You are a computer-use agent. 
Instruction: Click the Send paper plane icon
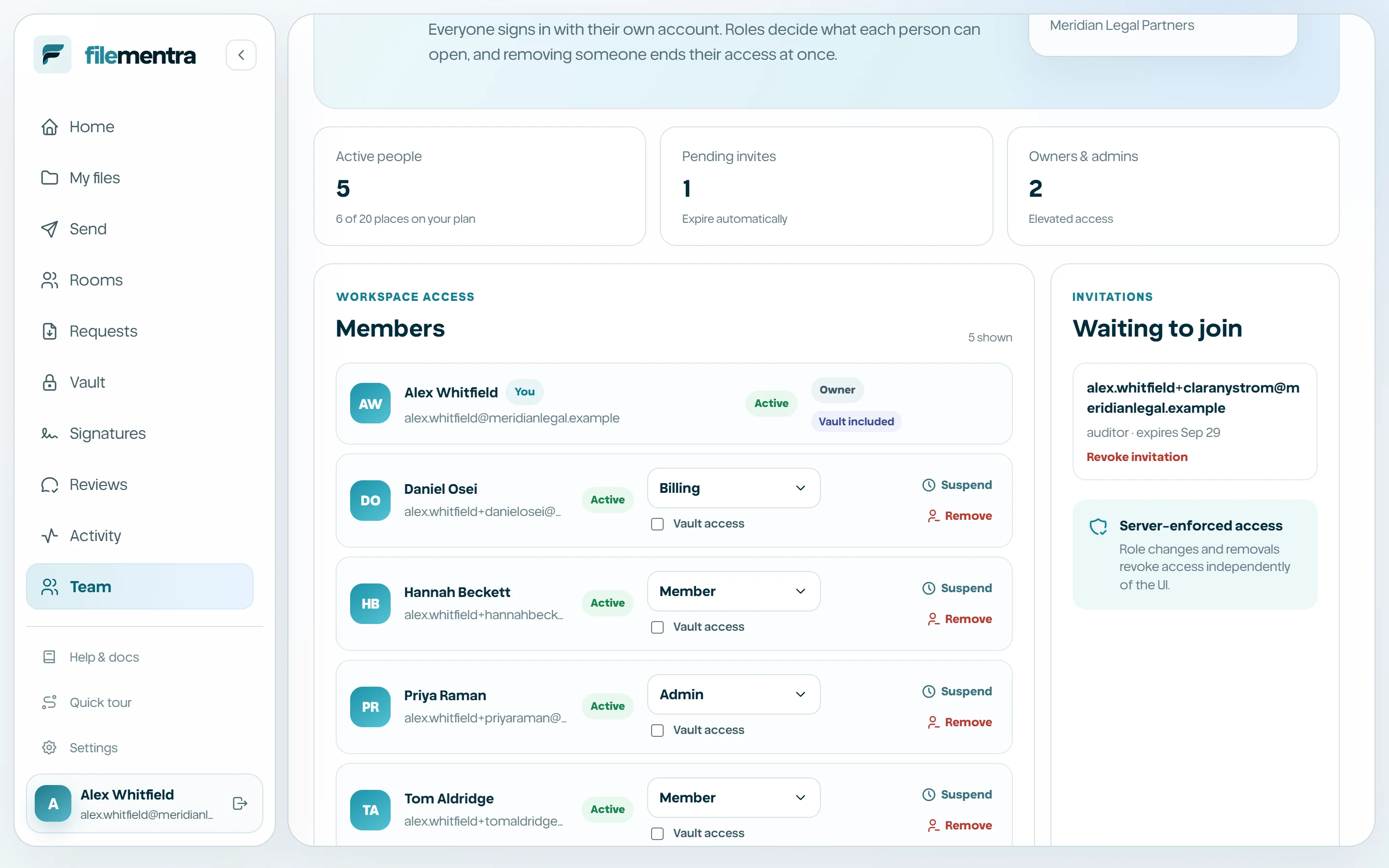[x=50, y=229]
